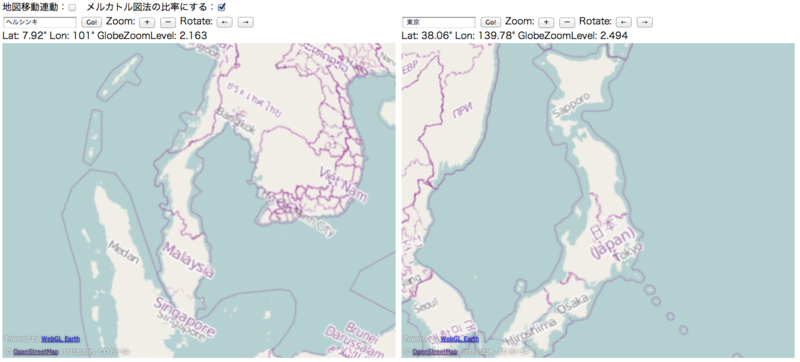Click the left map's Lat/Lon readout
The width and height of the screenshot is (800, 362).
[105, 35]
